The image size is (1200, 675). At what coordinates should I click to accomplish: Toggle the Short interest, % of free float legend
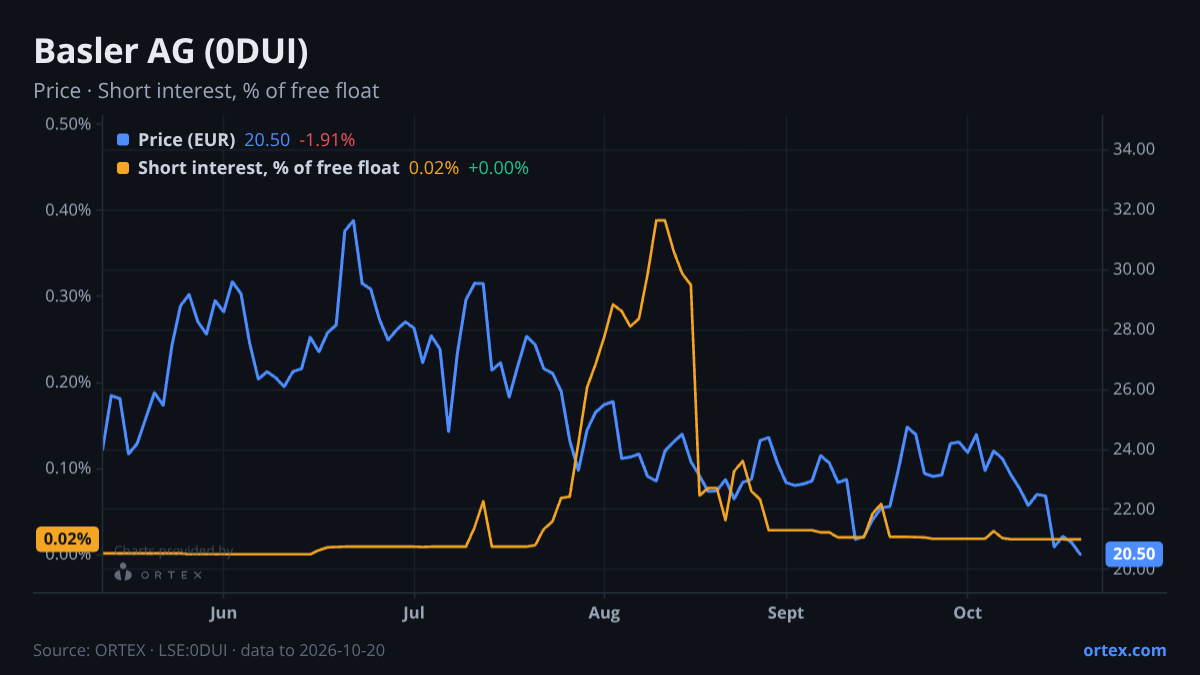click(x=268, y=168)
